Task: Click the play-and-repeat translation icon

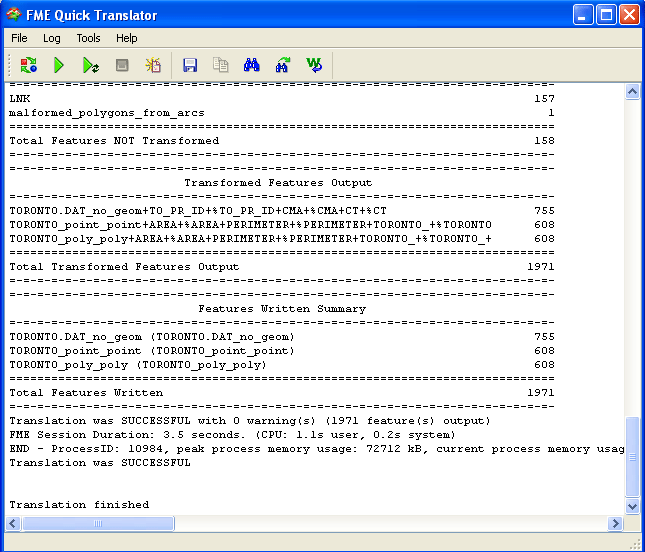Action: (90, 65)
